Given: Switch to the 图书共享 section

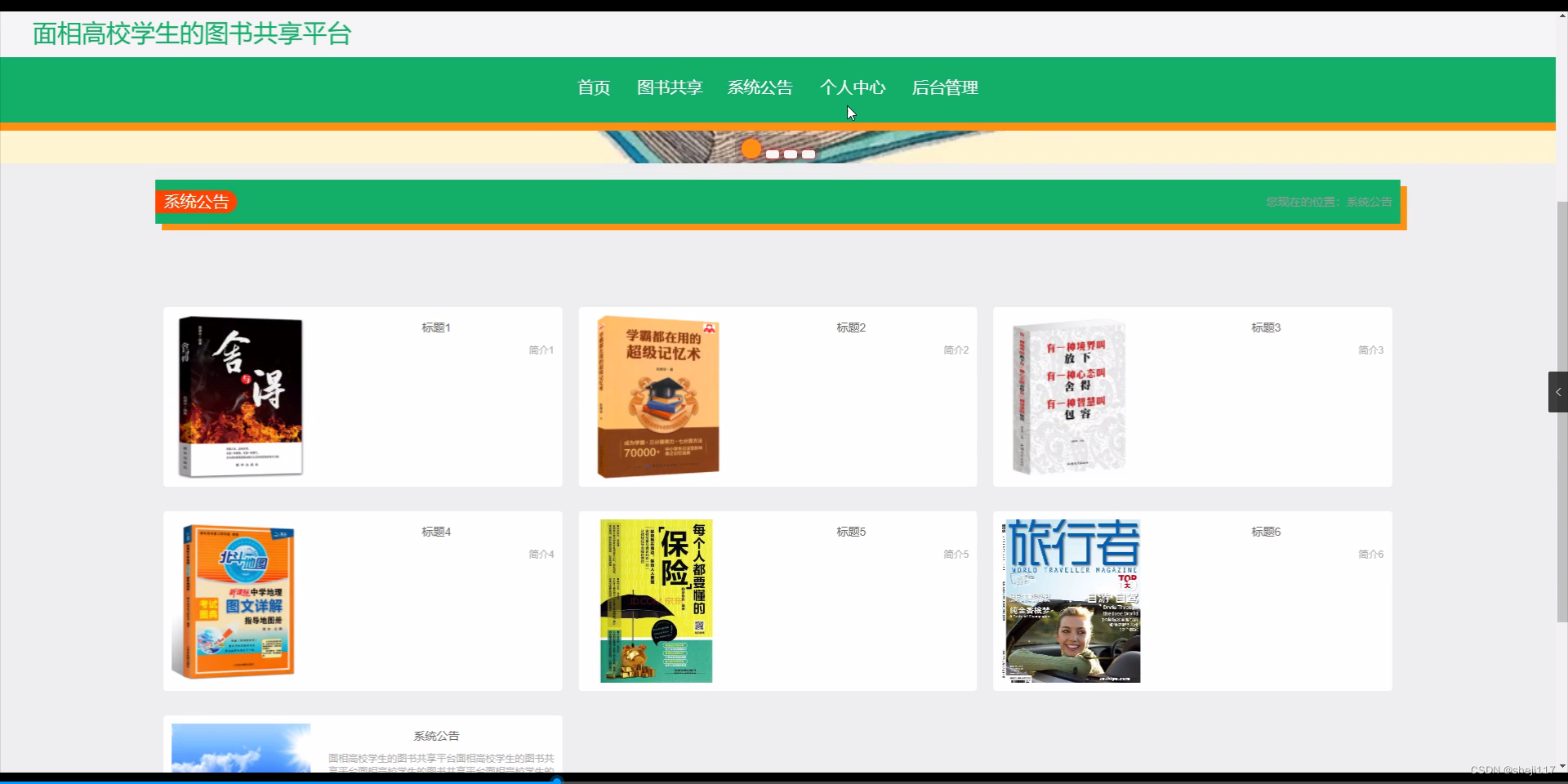Looking at the screenshot, I should coord(670,87).
